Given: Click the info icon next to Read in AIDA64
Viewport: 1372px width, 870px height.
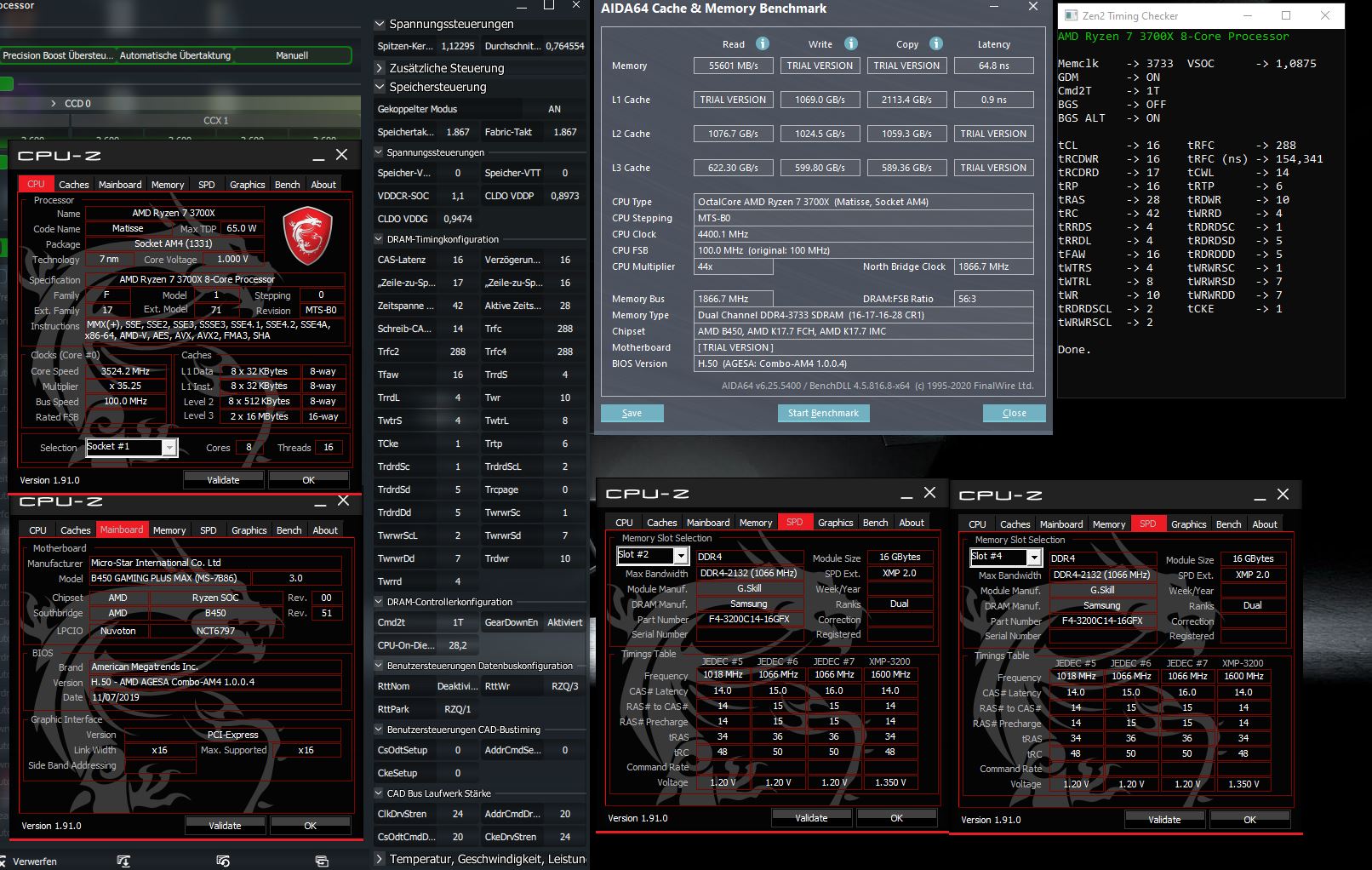Looking at the screenshot, I should point(763,43).
